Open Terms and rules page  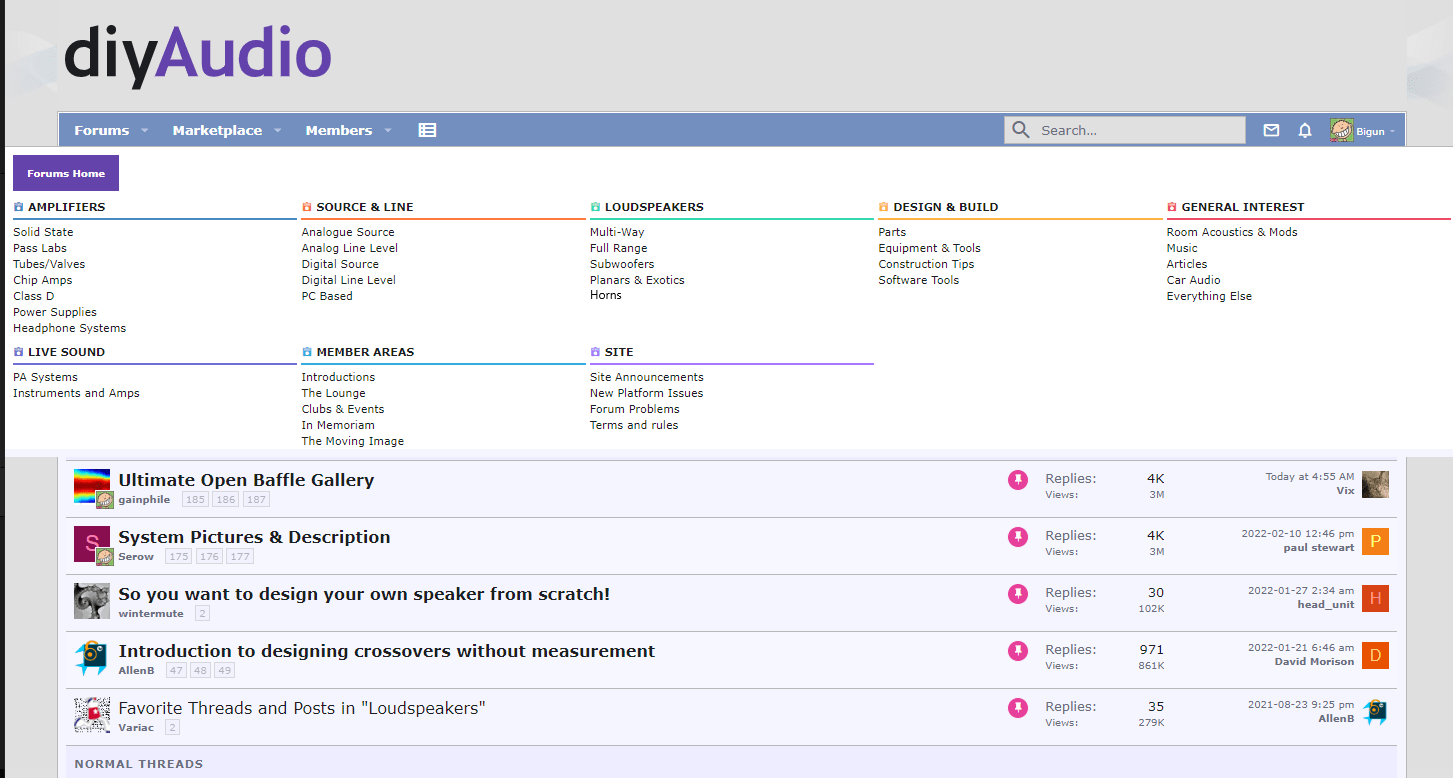point(634,425)
